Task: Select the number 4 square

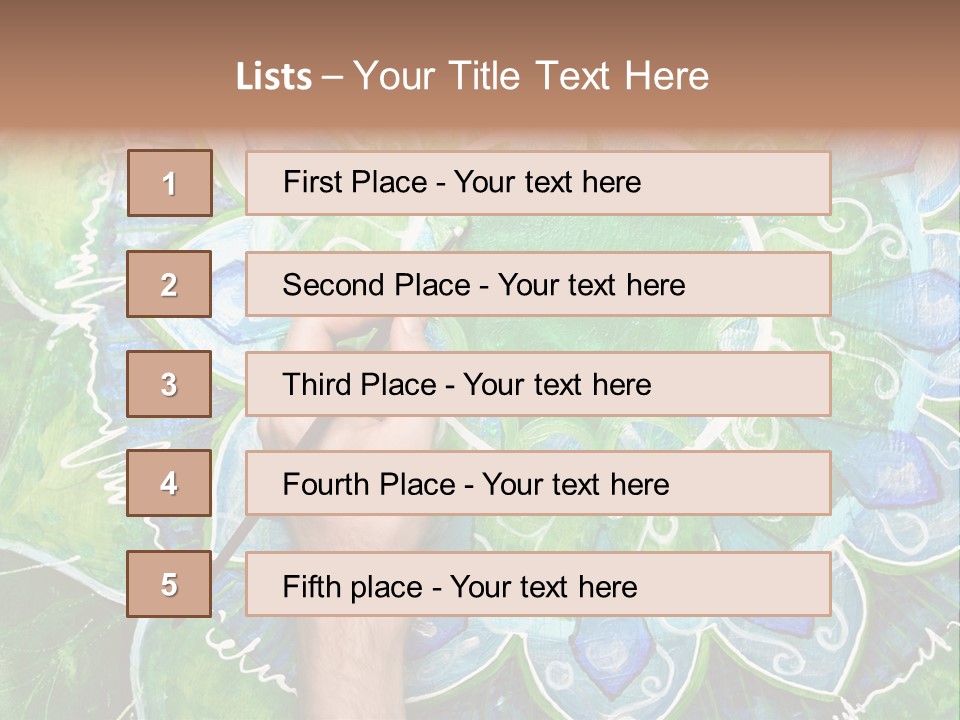Action: [x=169, y=484]
